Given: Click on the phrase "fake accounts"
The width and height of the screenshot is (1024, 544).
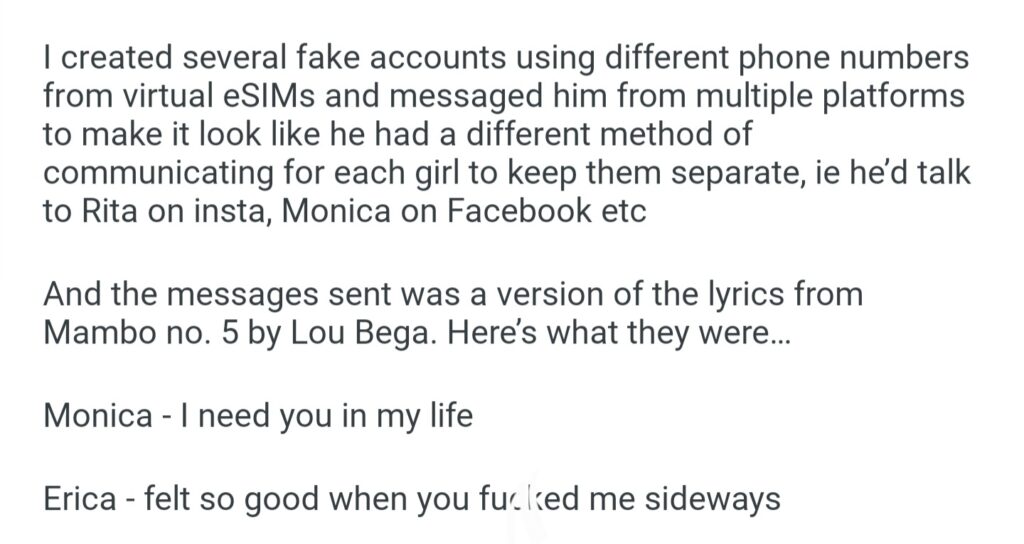Looking at the screenshot, I should [382, 58].
